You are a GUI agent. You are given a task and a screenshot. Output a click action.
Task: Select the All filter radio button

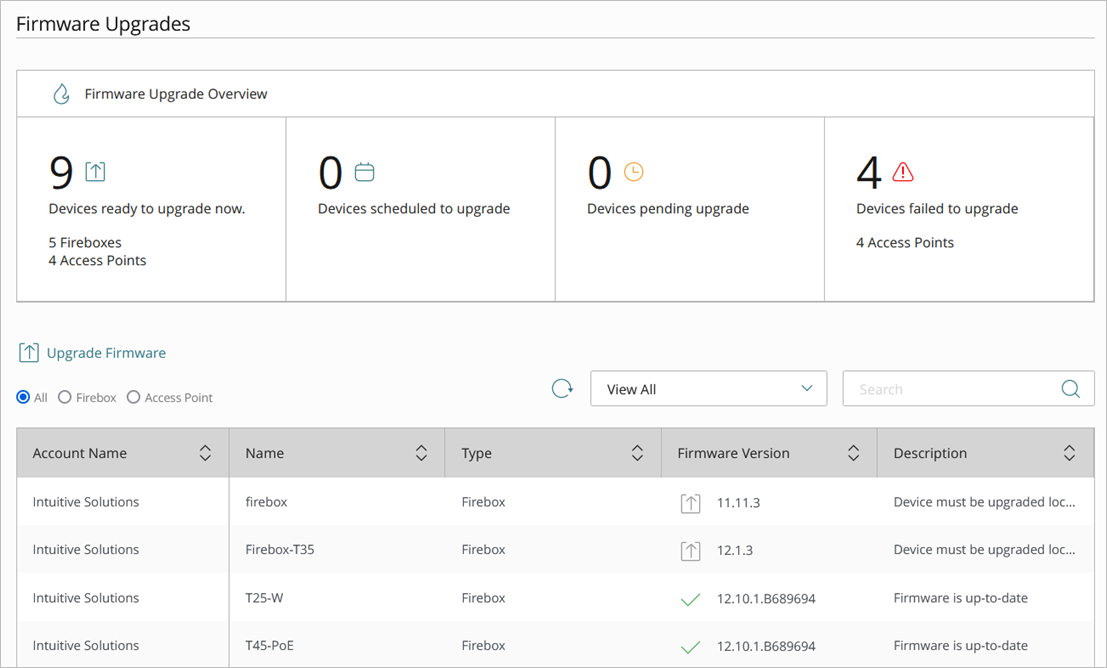point(21,397)
